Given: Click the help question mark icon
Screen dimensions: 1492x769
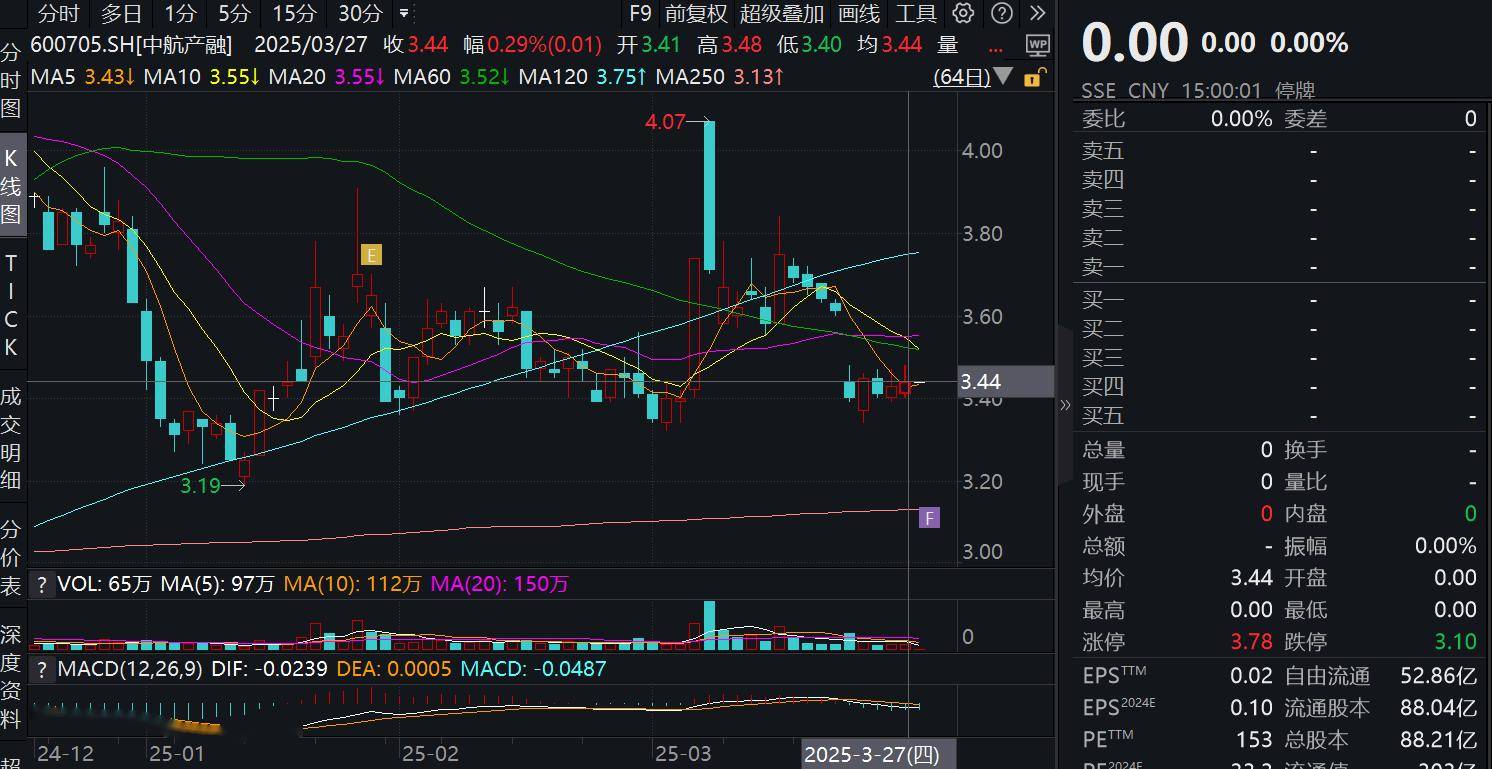Looking at the screenshot, I should pos(1001,14).
